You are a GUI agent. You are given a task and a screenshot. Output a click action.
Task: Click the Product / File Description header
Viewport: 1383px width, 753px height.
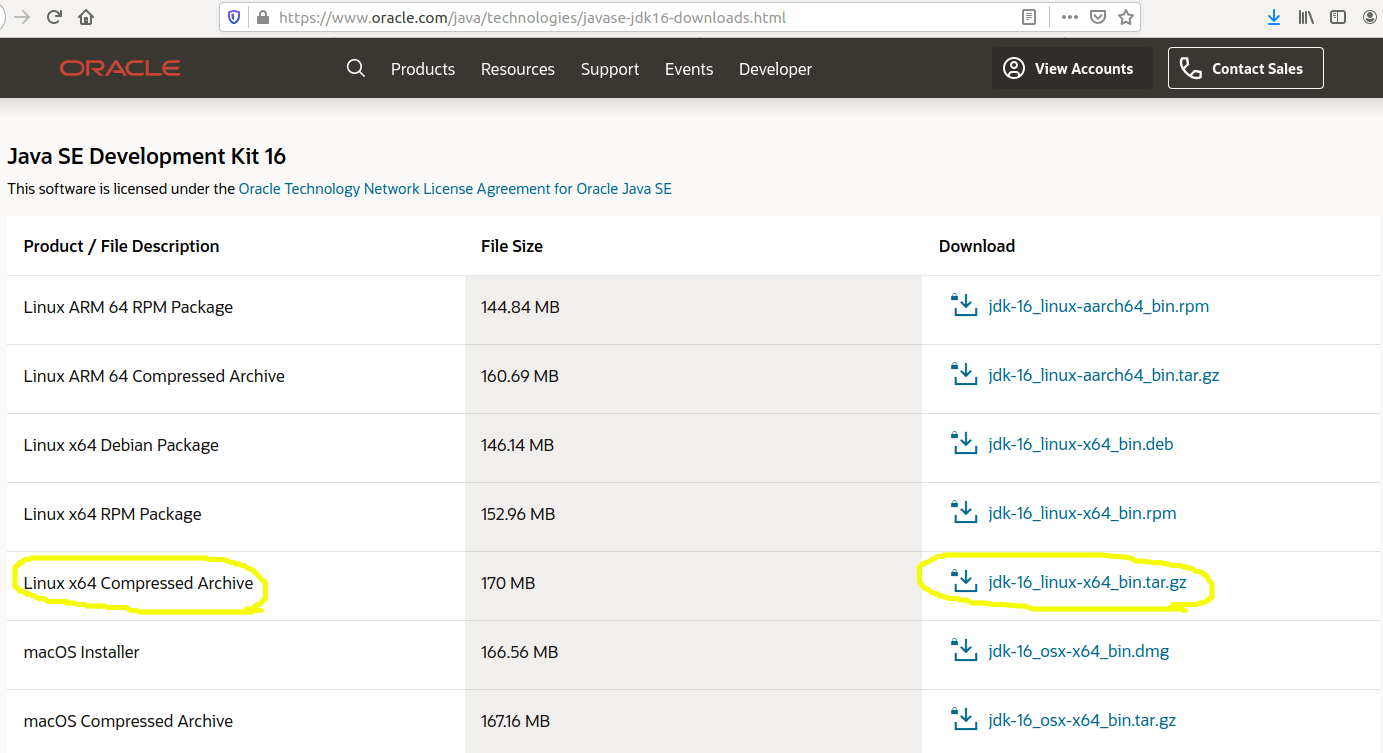pyautogui.click(x=122, y=246)
